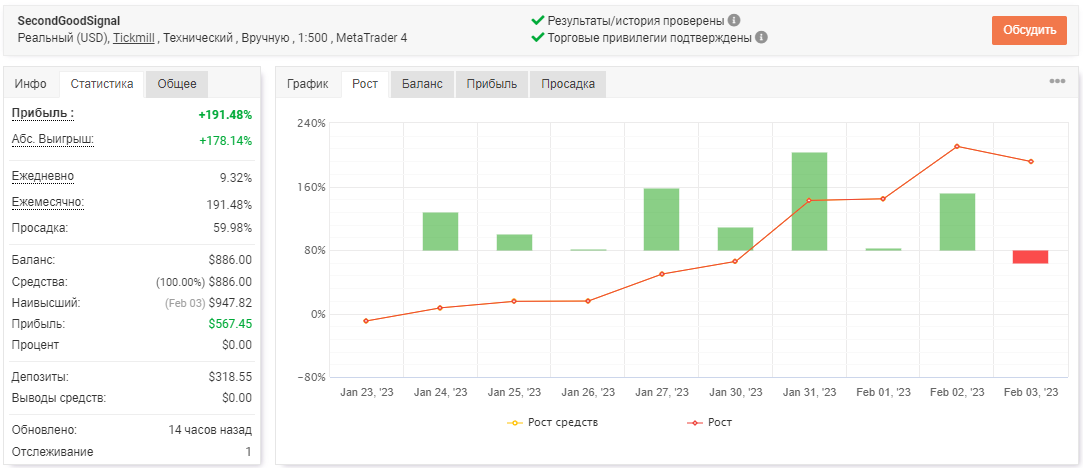
Task: Click the +178.14% absolute gain value
Action: click(x=225, y=141)
